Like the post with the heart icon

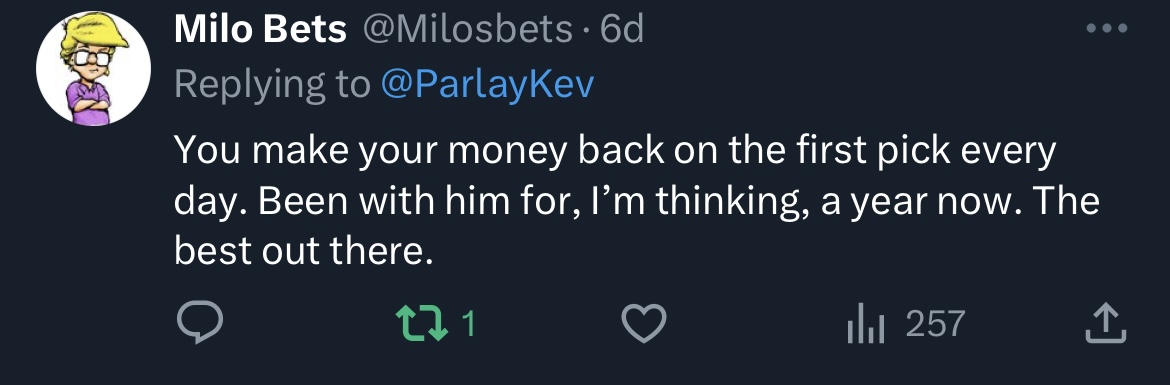pos(644,325)
